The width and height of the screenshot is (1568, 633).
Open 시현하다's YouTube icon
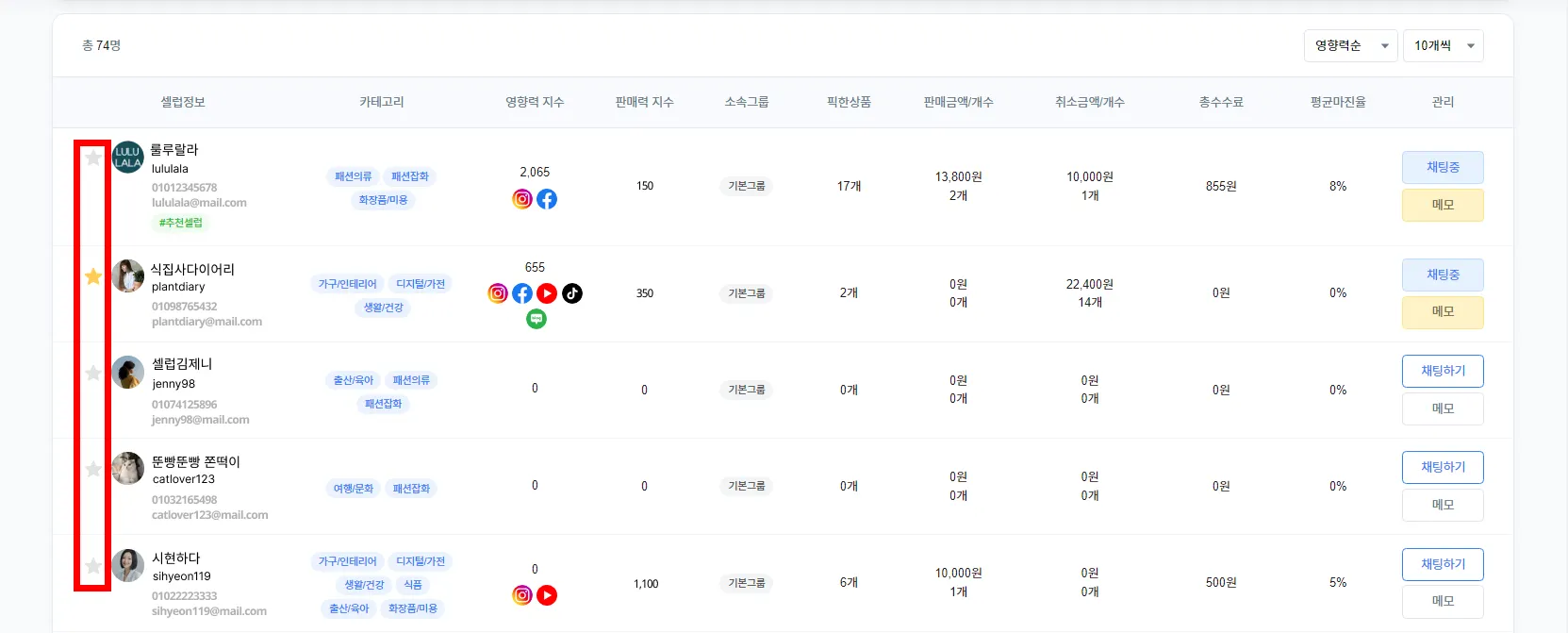(547, 595)
